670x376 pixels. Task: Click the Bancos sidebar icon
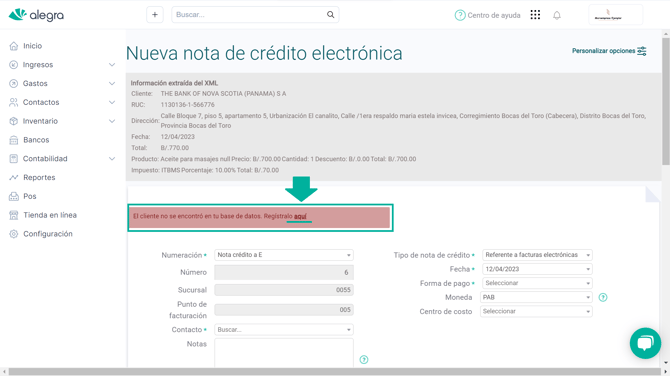point(14,140)
